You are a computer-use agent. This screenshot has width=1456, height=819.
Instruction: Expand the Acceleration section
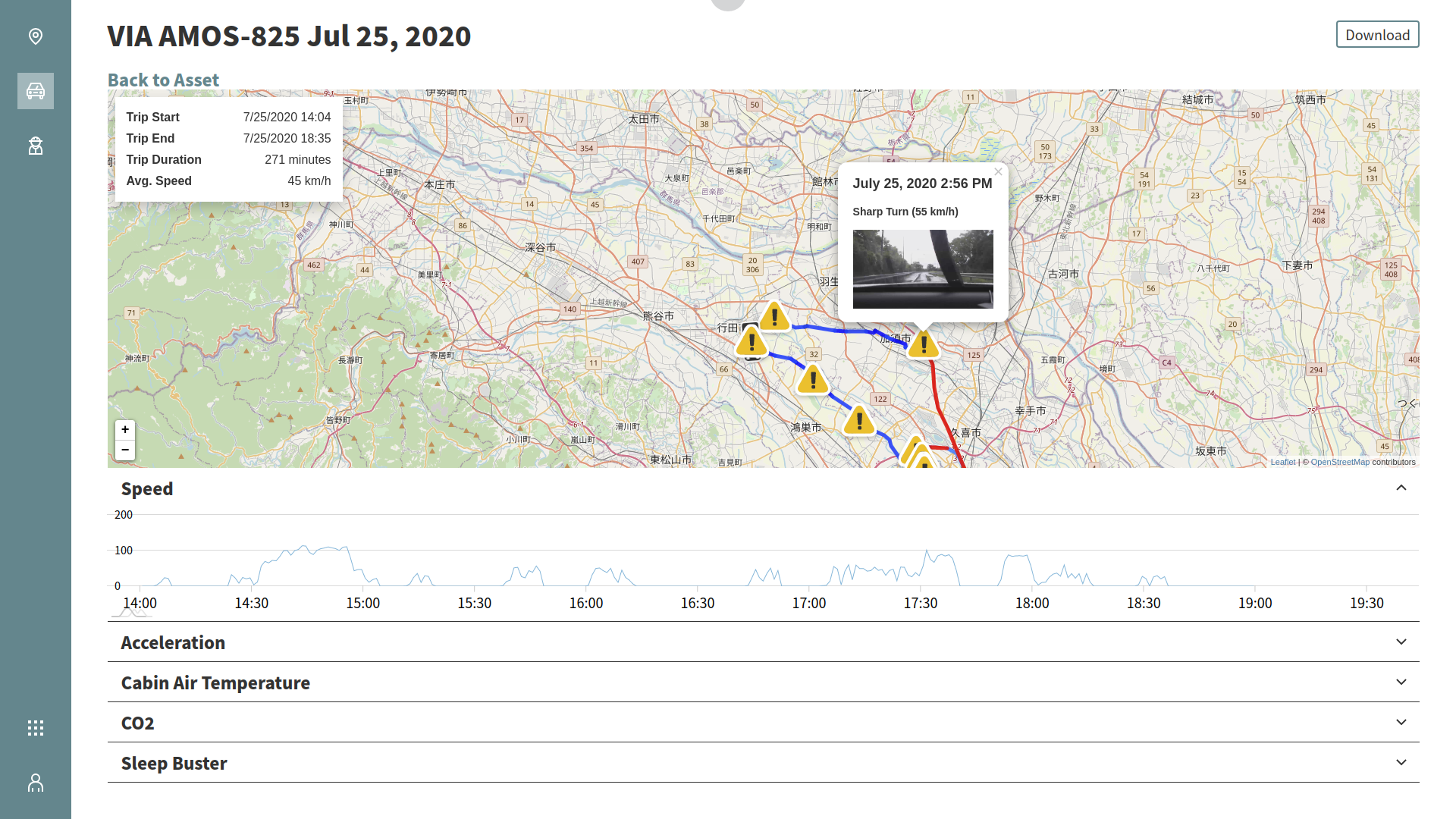click(x=1401, y=642)
